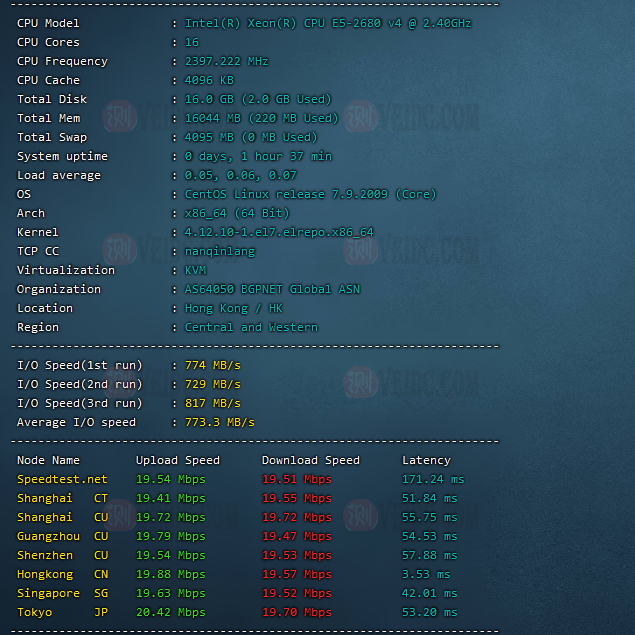The image size is (635, 635).
Task: Select the Average I/O speed 773.3 MB/s
Action: [x=220, y=422]
